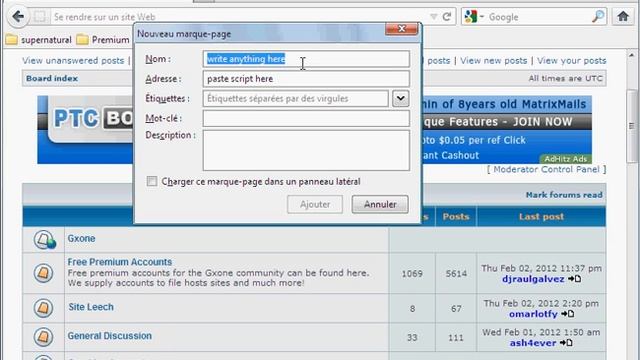The image size is (640, 360).
Task: Open the General Discussion forum
Action: tap(110, 336)
